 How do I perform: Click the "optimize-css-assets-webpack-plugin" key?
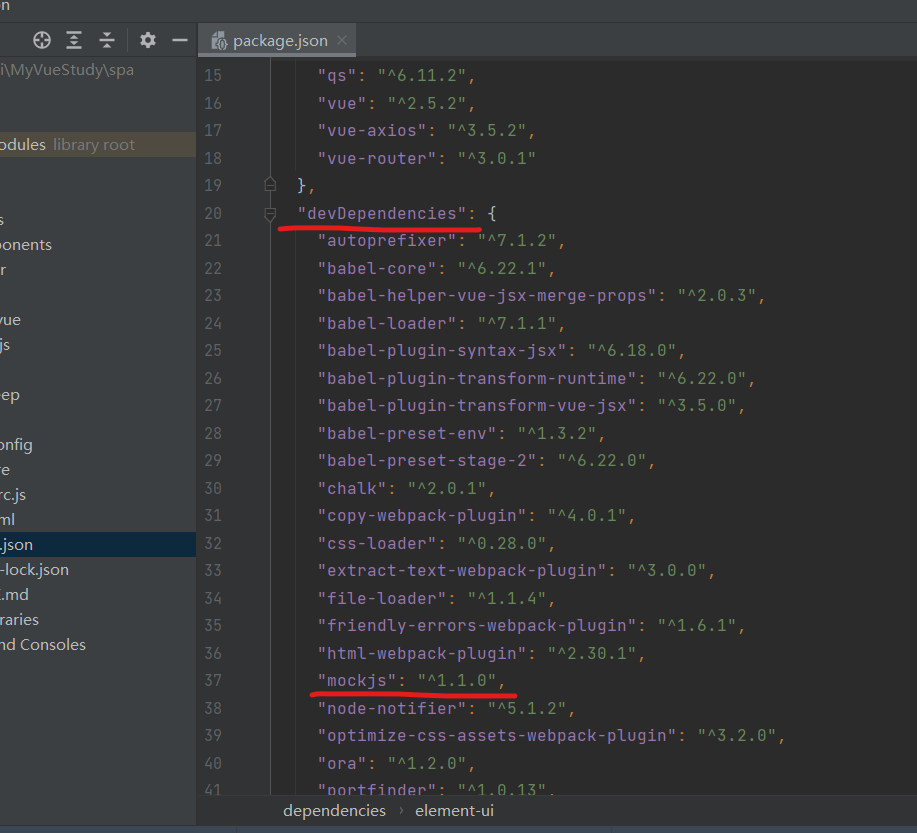[497, 736]
